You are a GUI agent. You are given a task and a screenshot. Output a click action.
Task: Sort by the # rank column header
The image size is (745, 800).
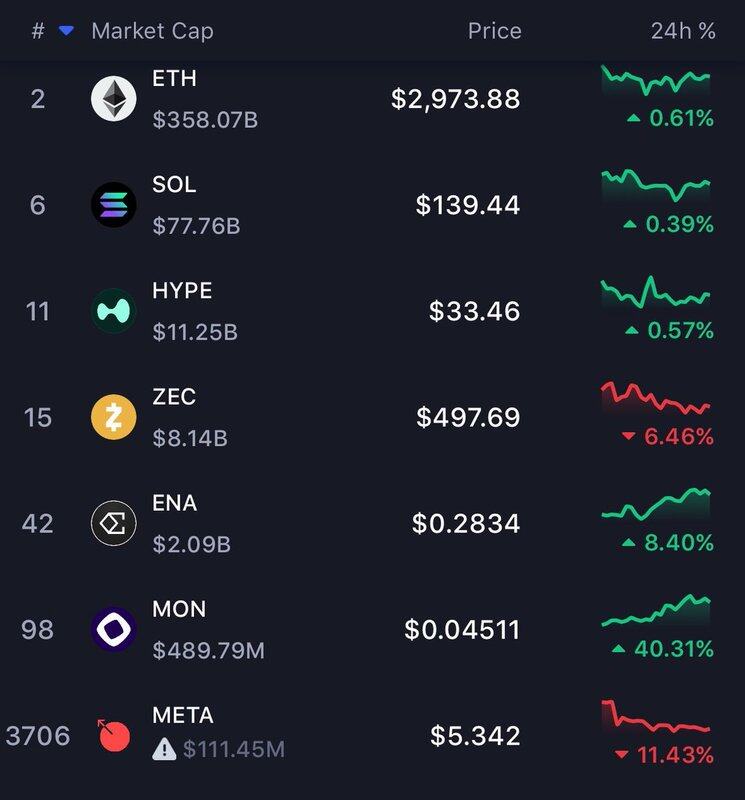pyautogui.click(x=38, y=31)
